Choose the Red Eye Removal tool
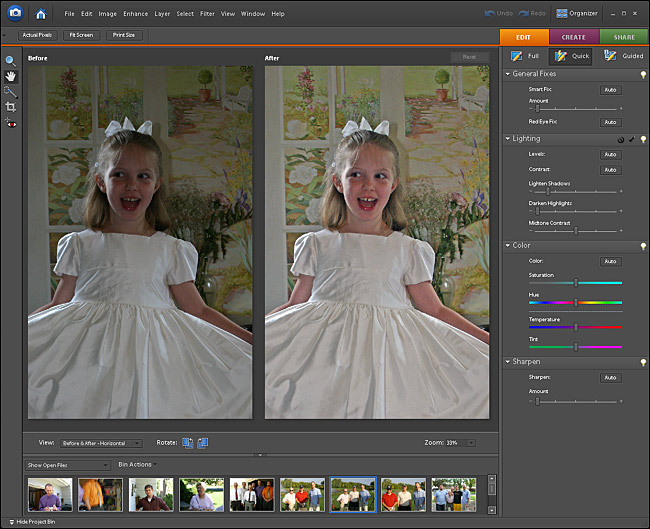The image size is (650, 529). coord(11,123)
